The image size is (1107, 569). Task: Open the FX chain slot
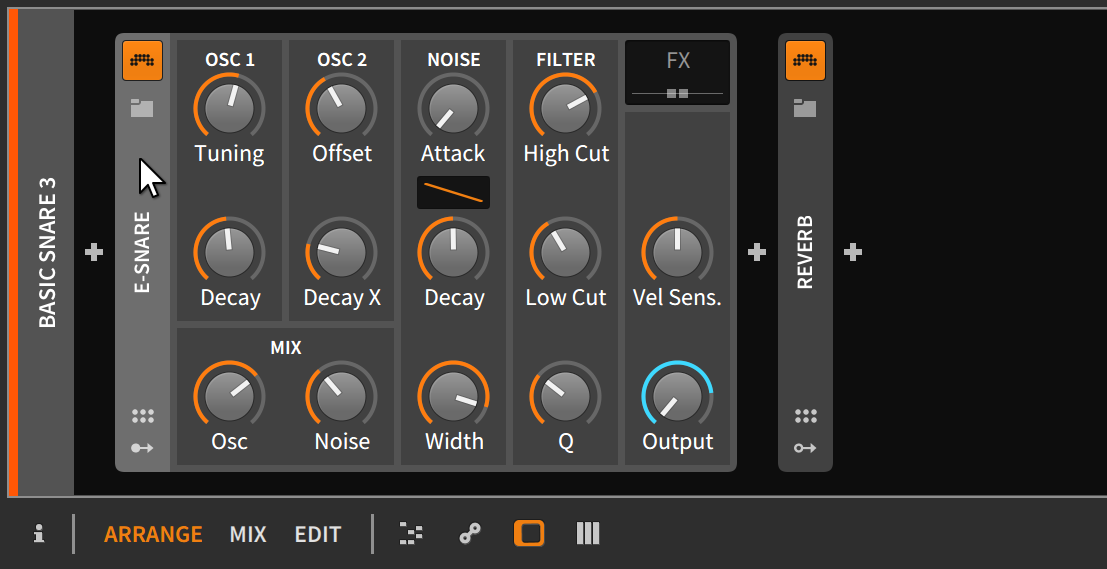coord(678,73)
